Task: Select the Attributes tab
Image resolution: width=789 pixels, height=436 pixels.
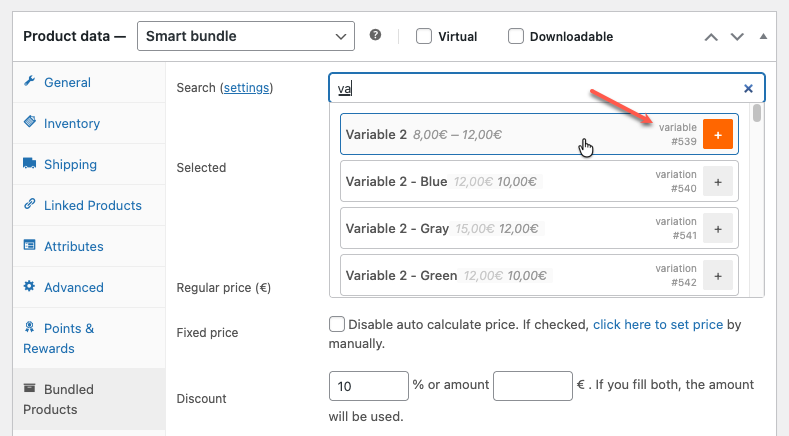Action: coord(89,246)
